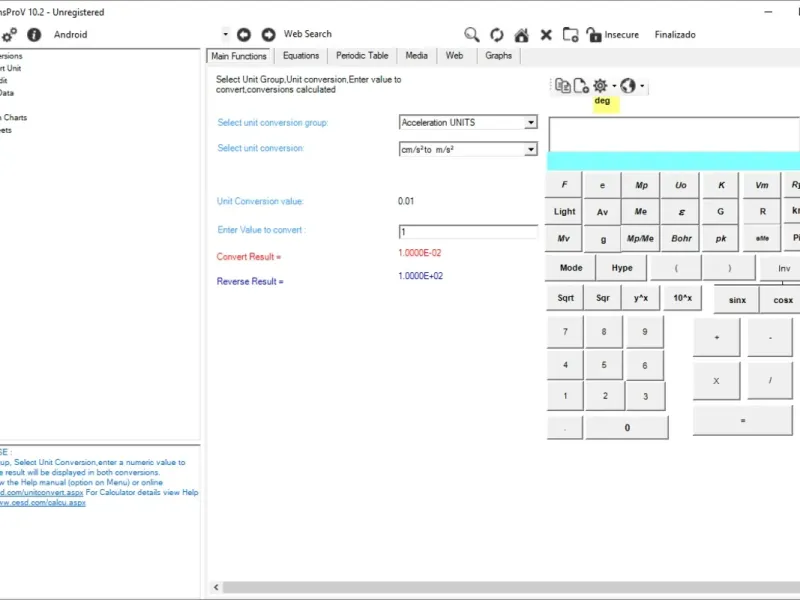Go forward with the right arrow icon
The width and height of the screenshot is (800, 600).
click(268, 34)
